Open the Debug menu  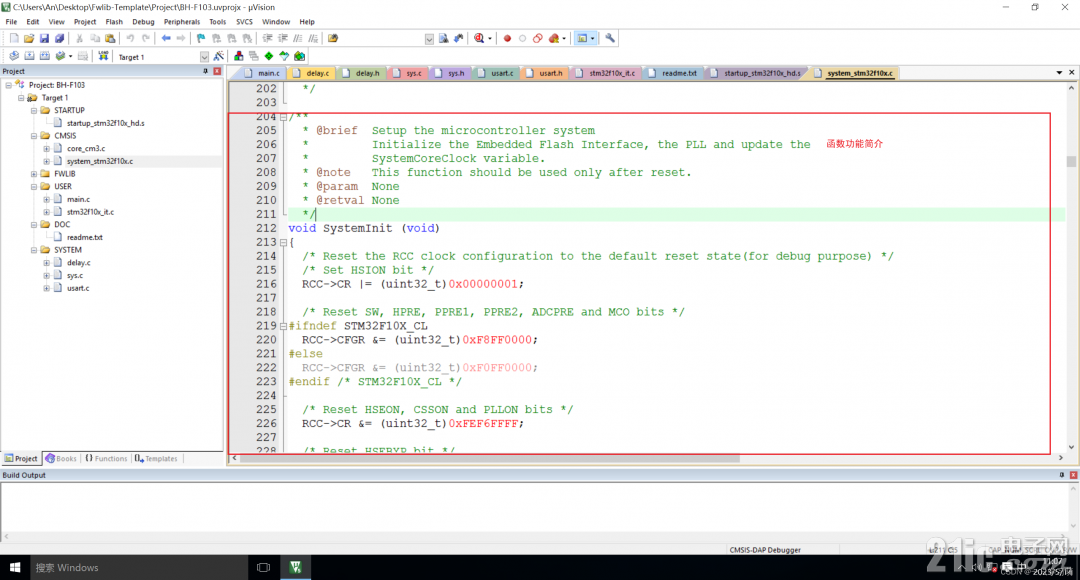tap(143, 22)
